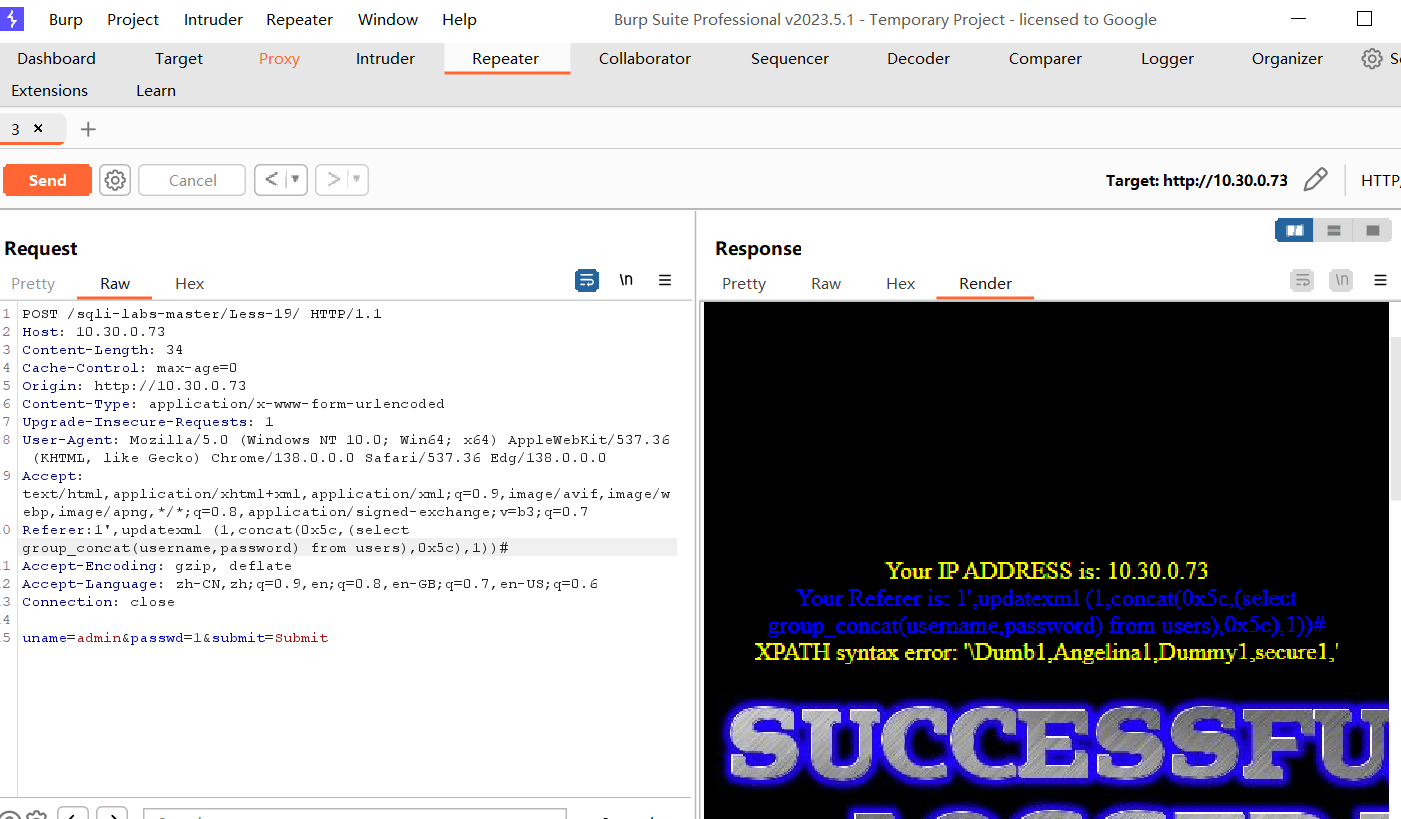Select response Render view tab
1401x819 pixels.
pos(985,284)
